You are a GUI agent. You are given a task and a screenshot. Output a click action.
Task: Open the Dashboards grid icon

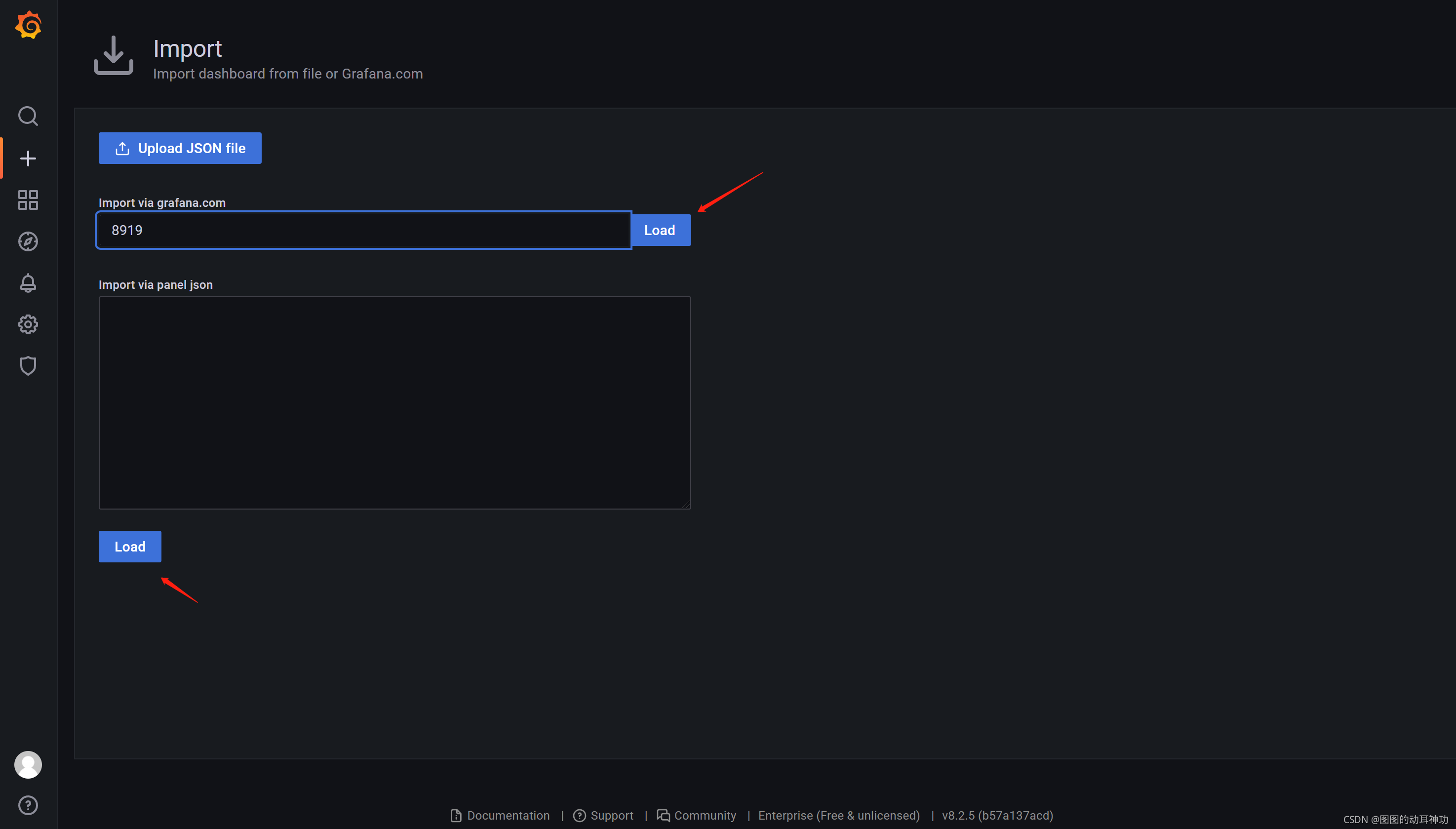click(x=28, y=200)
